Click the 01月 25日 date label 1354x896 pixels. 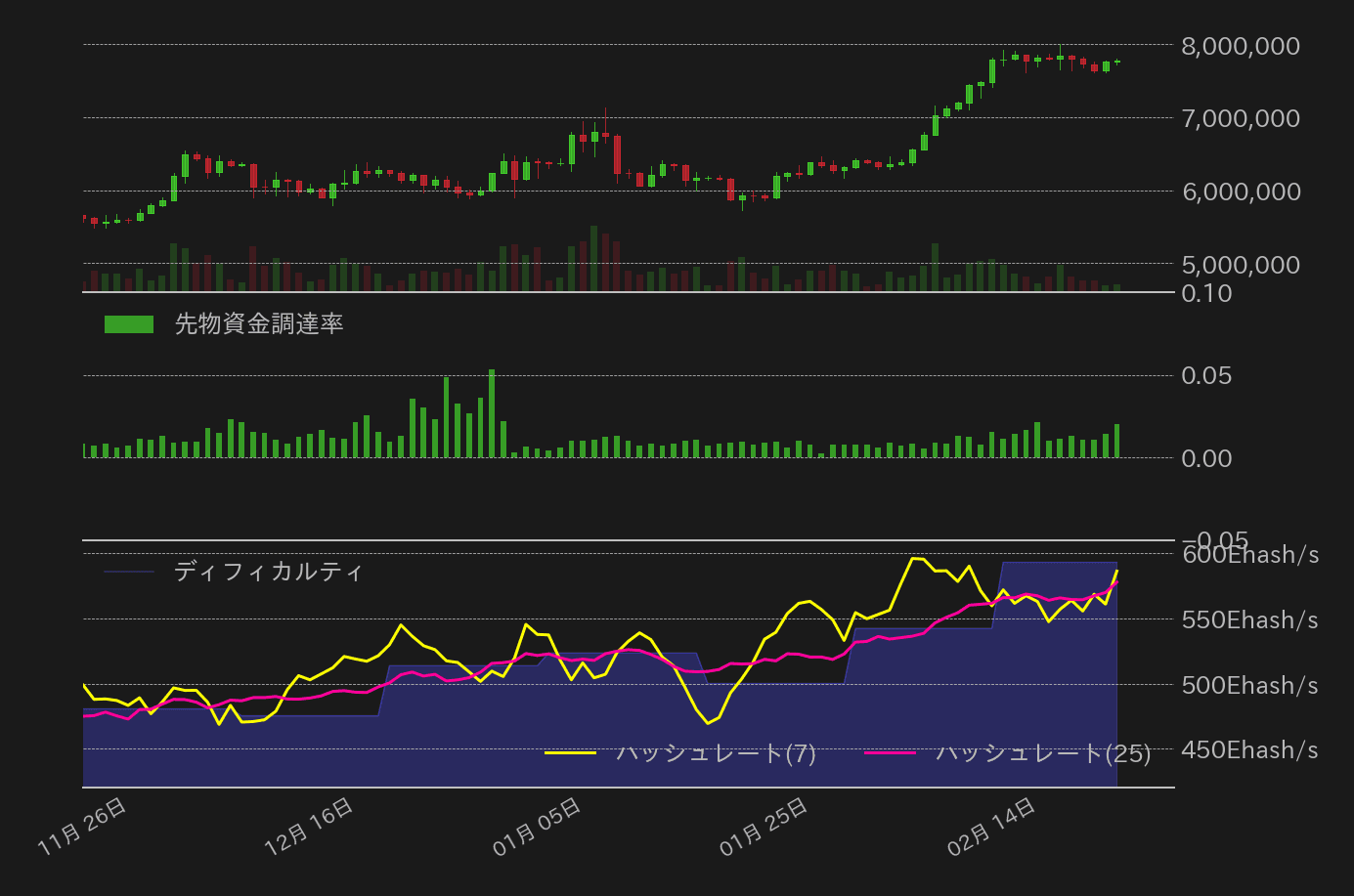tap(764, 827)
